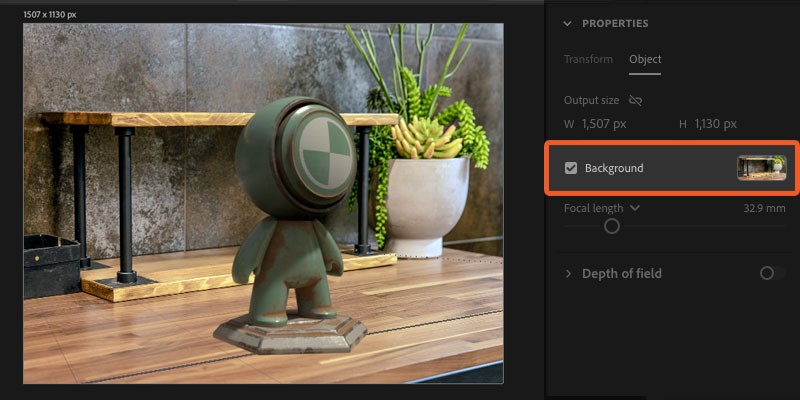This screenshot has height=400, width=800.
Task: Switch to the Transform tab
Action: [x=588, y=59]
